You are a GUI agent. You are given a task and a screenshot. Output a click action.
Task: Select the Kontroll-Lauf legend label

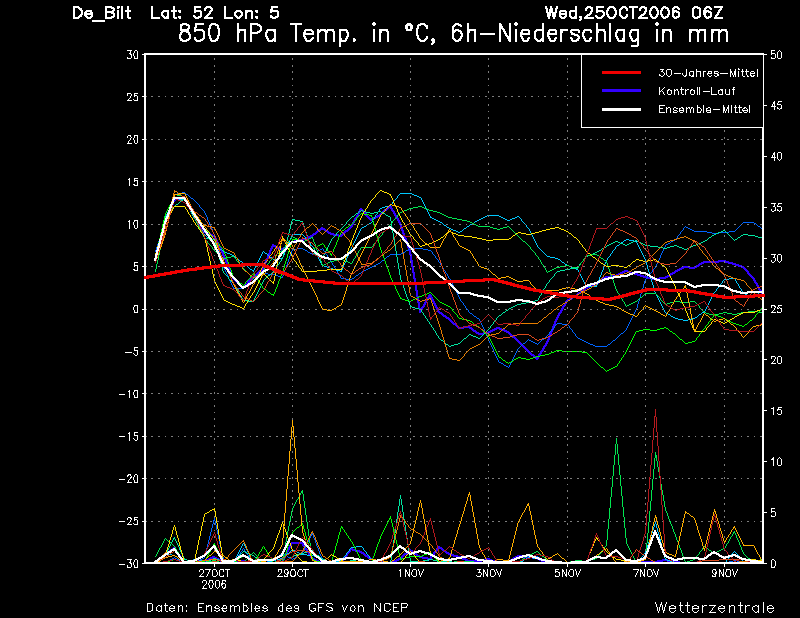pyautogui.click(x=696, y=91)
